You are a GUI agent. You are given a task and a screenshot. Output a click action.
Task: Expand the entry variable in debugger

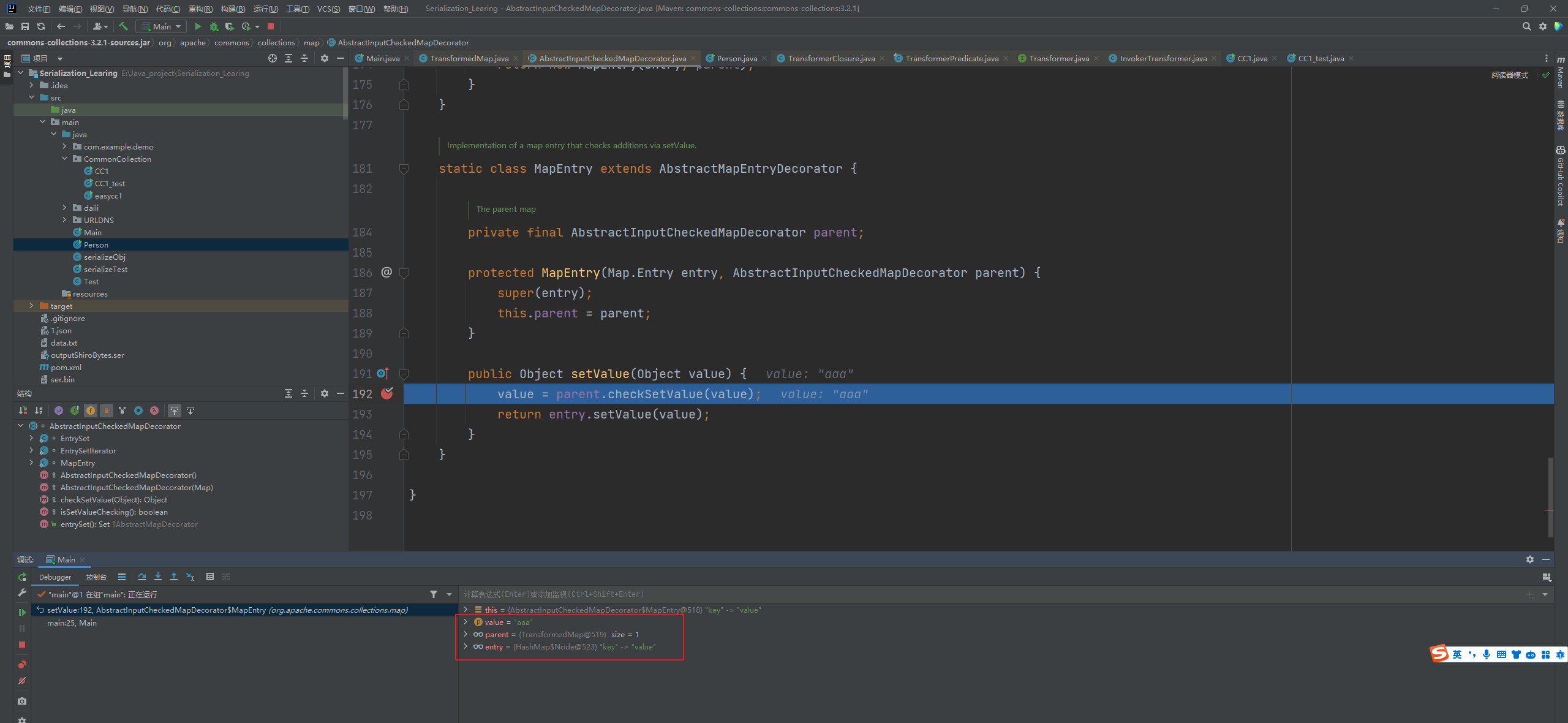tap(466, 646)
